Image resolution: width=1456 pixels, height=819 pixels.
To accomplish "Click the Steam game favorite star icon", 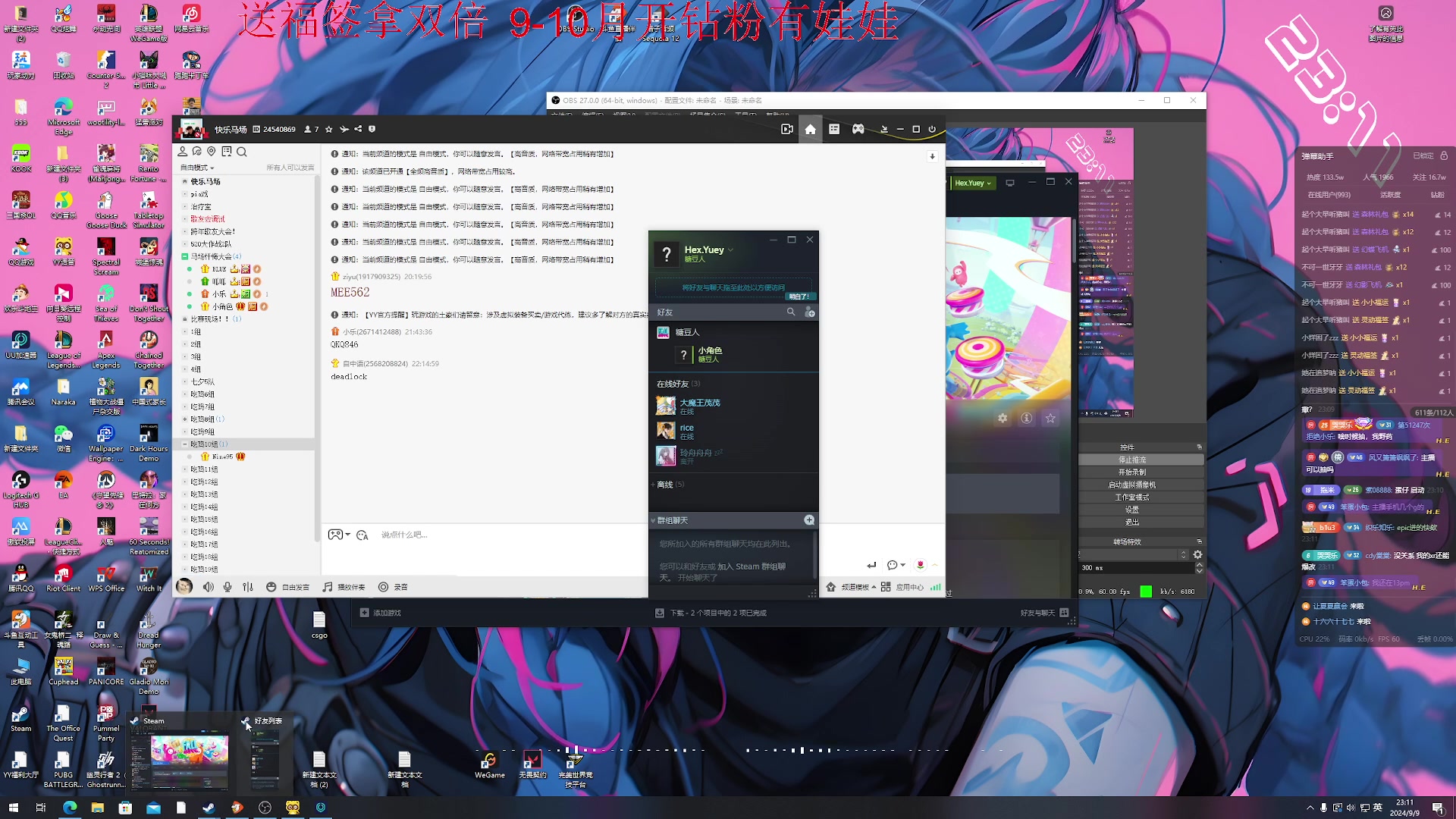I will pyautogui.click(x=1050, y=418).
